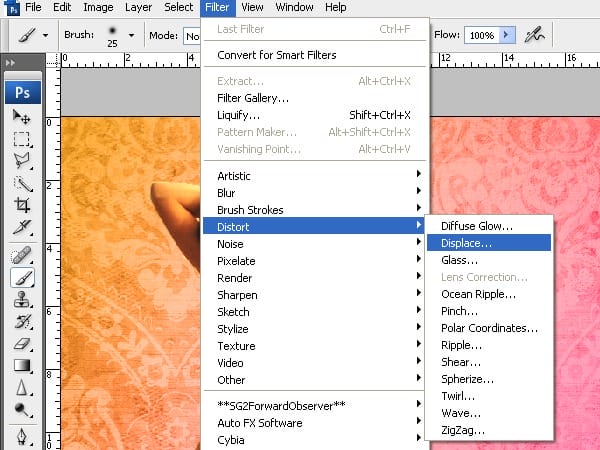Choose Diffuse Glow filter
The height and width of the screenshot is (450, 600).
point(489,226)
